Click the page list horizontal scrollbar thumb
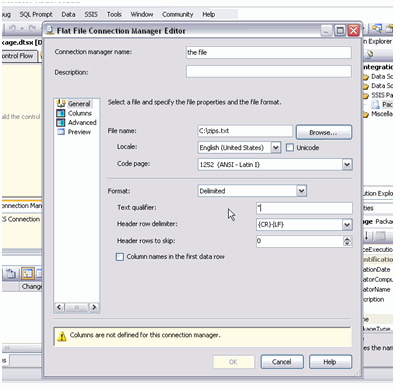This screenshot has width=395, height=389. point(76,307)
